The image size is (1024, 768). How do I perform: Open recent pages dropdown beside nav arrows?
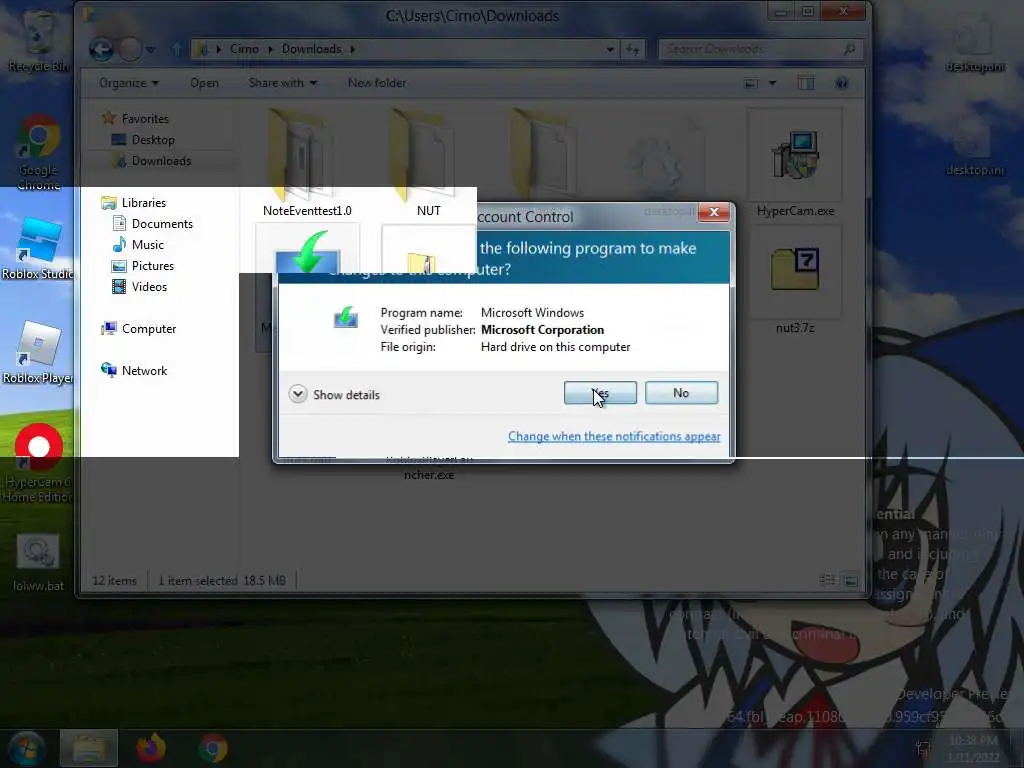click(151, 50)
